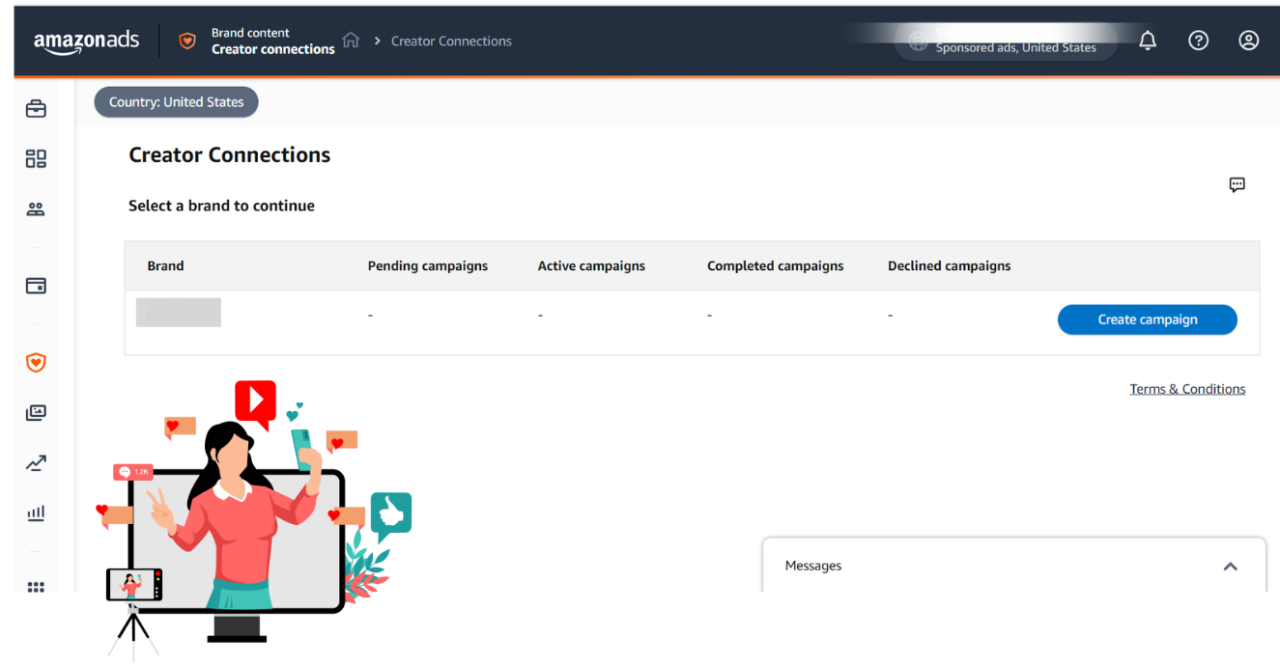
Task: Open the user account profile icon
Action: pos(1248,41)
